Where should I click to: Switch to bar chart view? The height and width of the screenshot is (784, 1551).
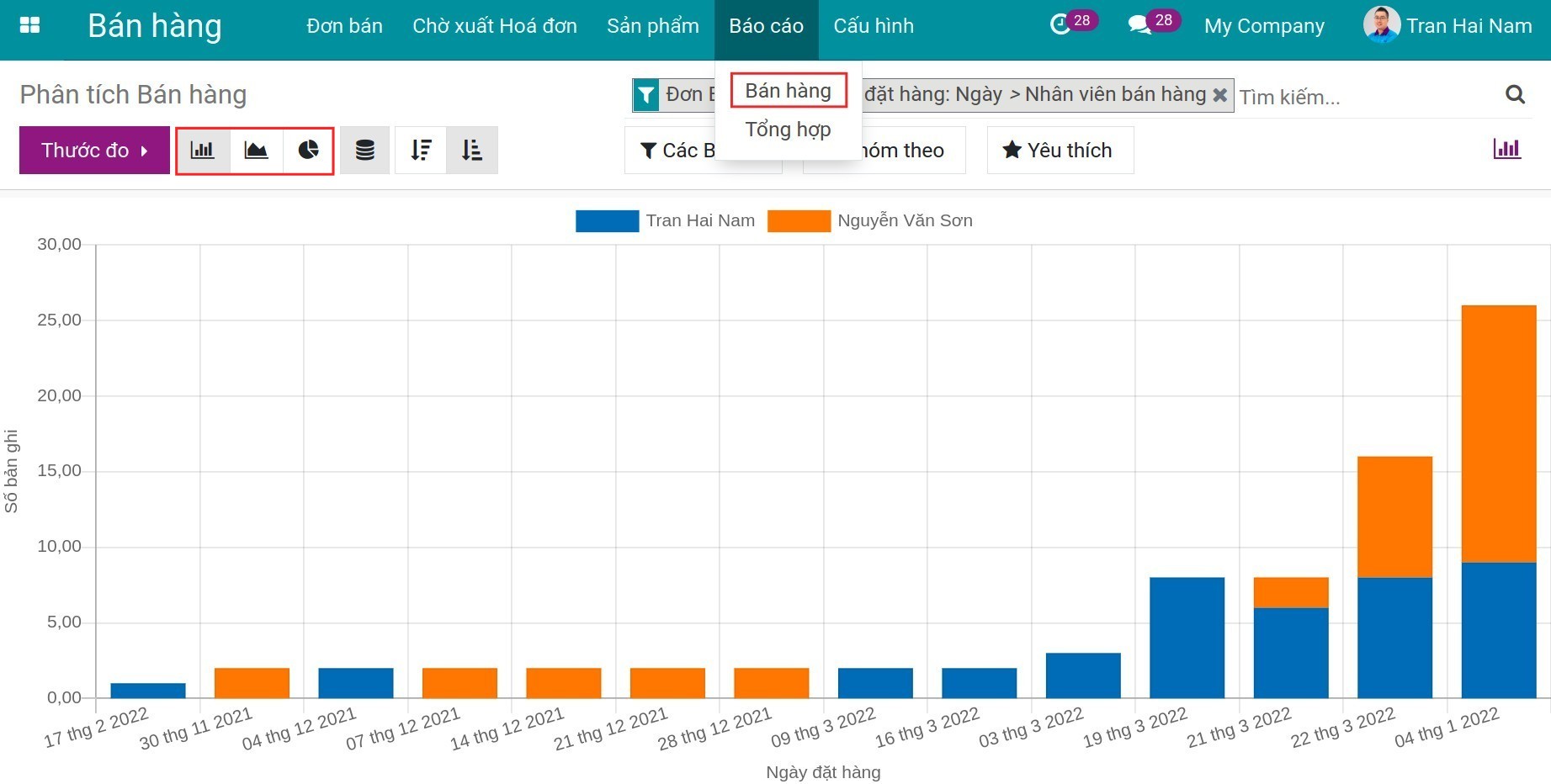(203, 151)
